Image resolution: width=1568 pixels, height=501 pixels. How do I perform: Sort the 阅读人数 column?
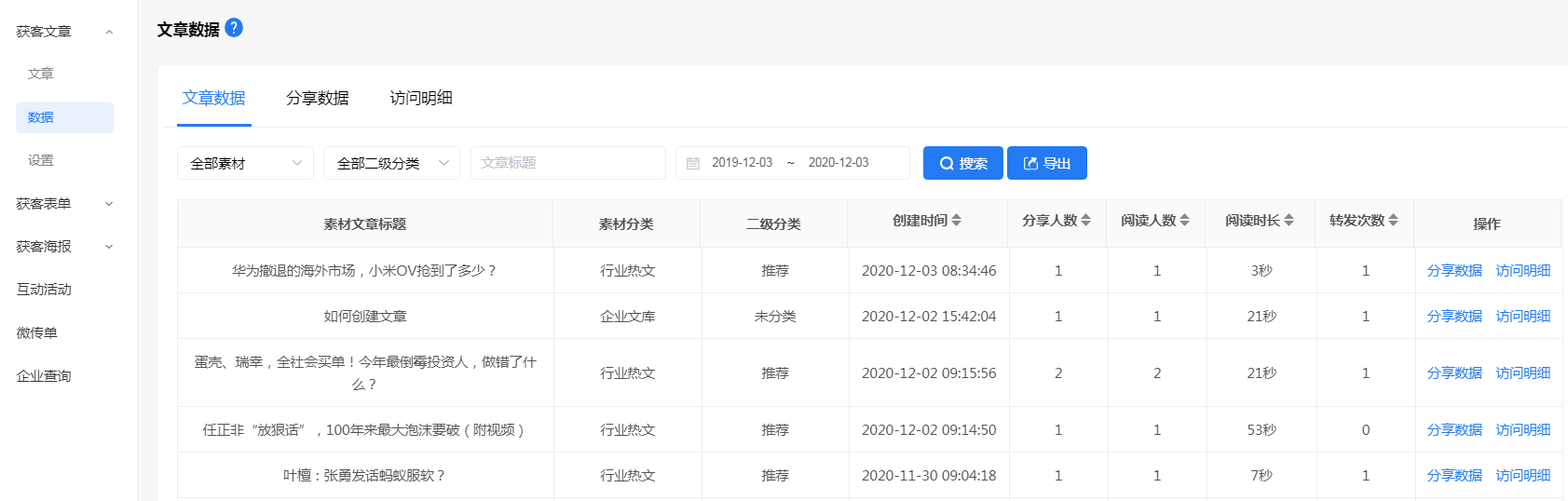click(1184, 221)
